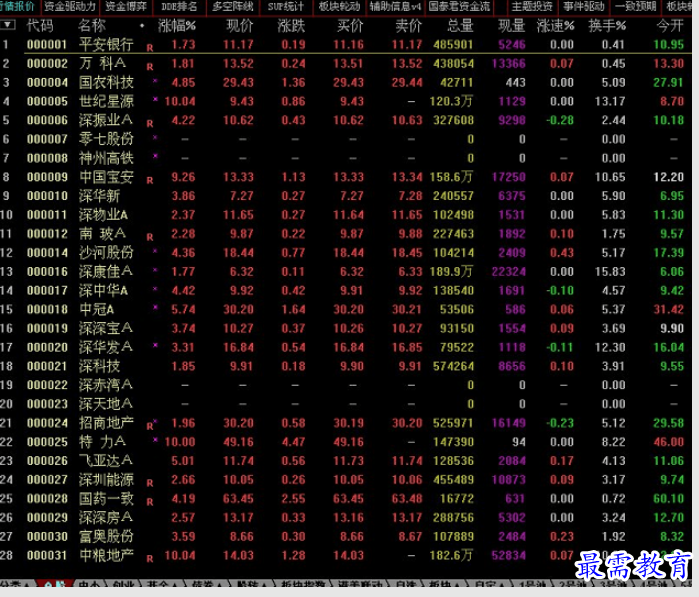Select stock 深深宝A
The image size is (699, 597).
[106, 328]
